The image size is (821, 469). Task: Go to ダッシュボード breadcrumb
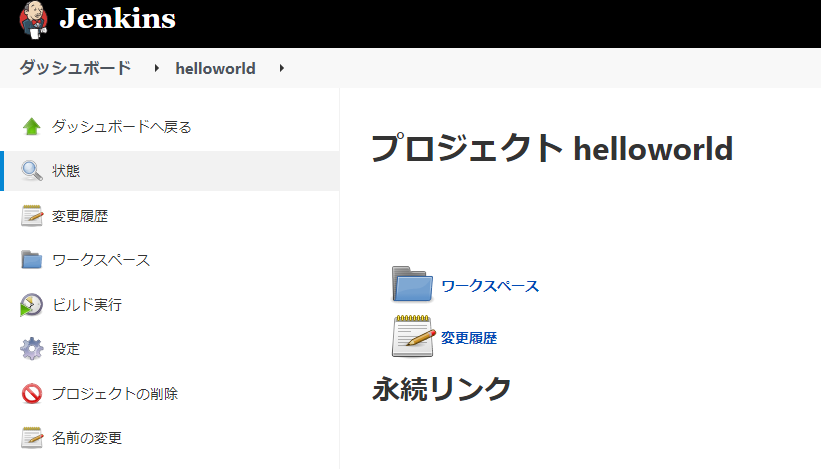coord(75,68)
